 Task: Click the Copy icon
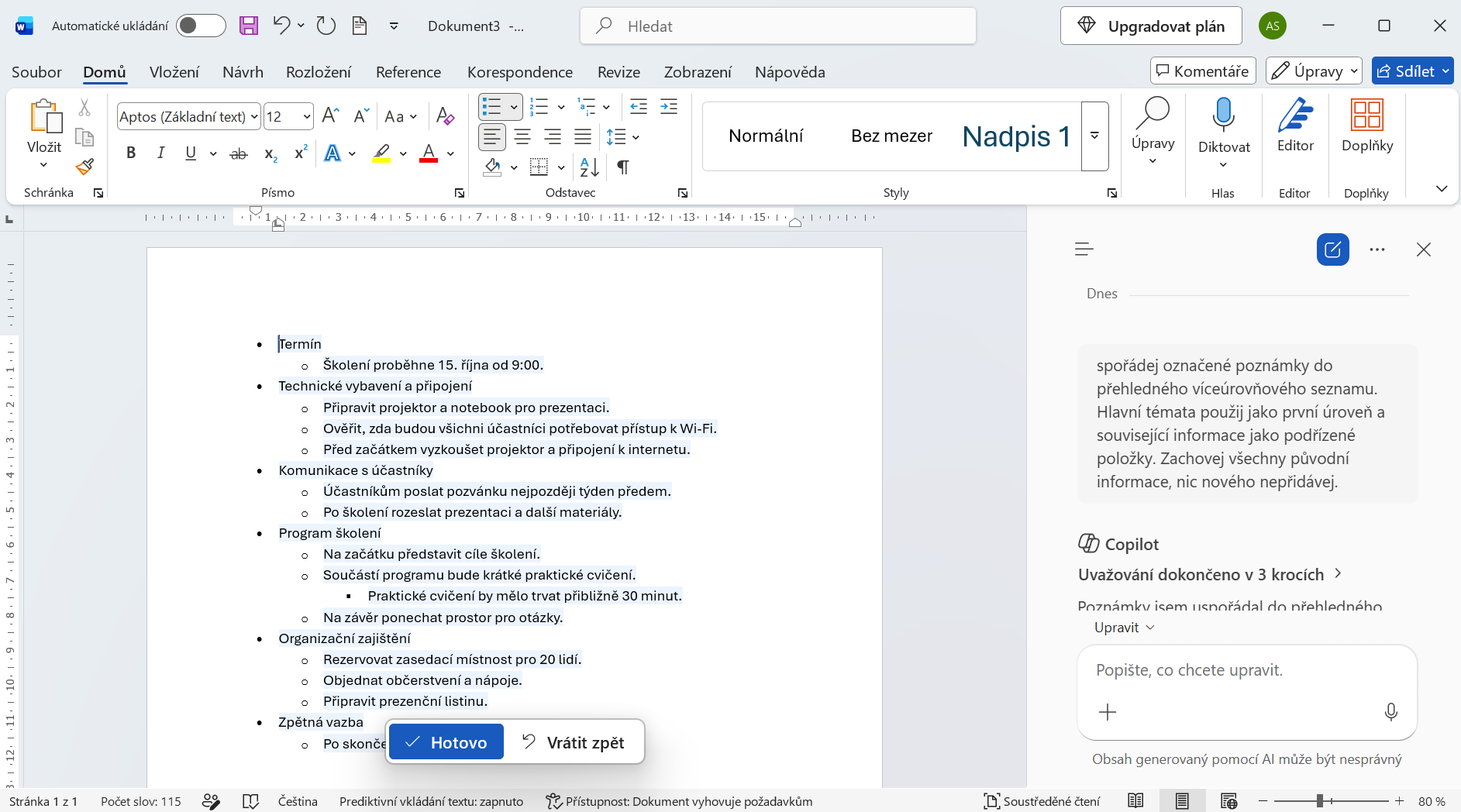[x=84, y=137]
